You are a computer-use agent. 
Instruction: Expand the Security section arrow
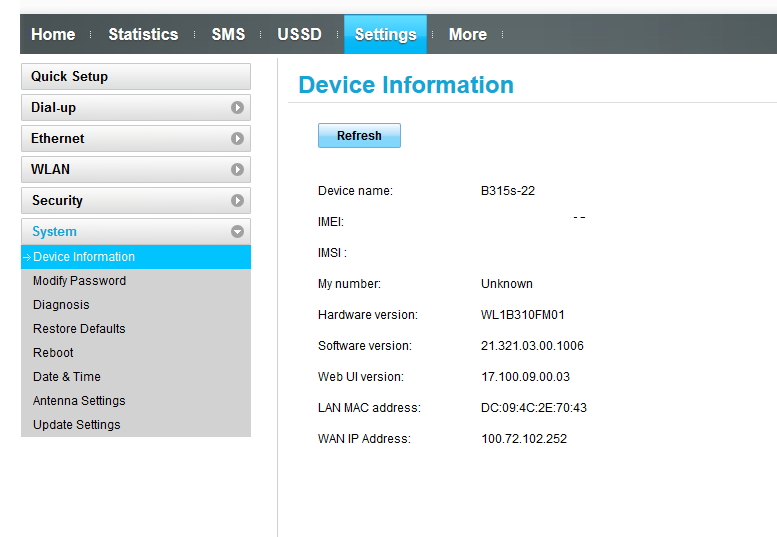(237, 201)
